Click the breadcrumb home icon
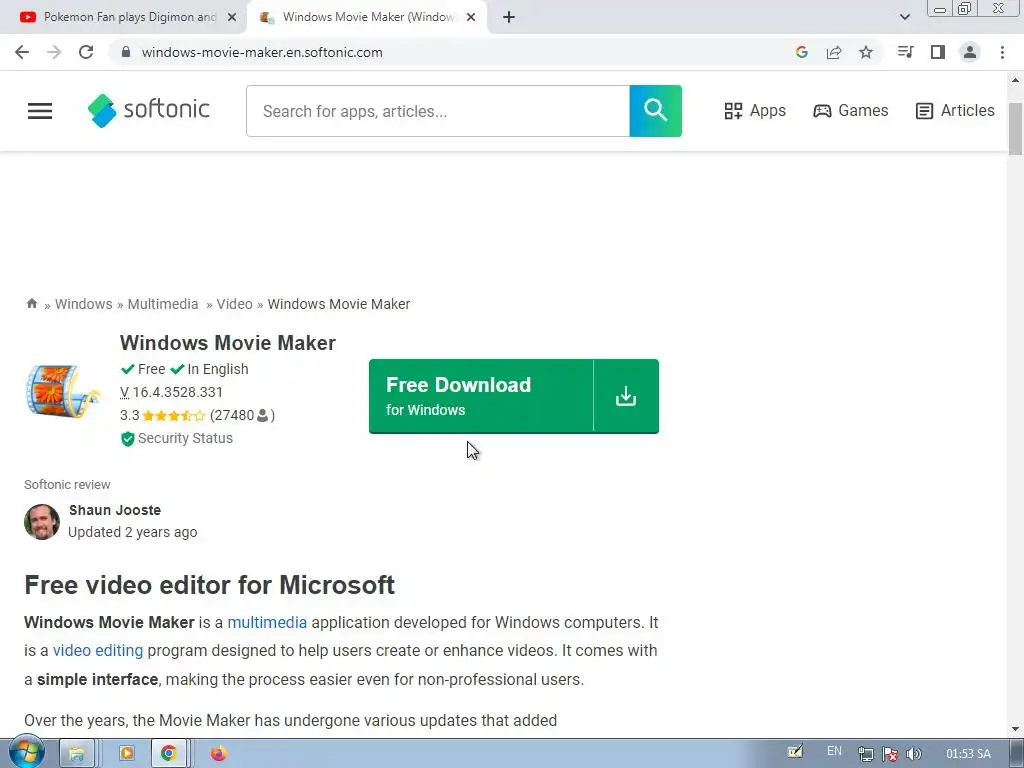This screenshot has height=768, width=1024. [31, 304]
